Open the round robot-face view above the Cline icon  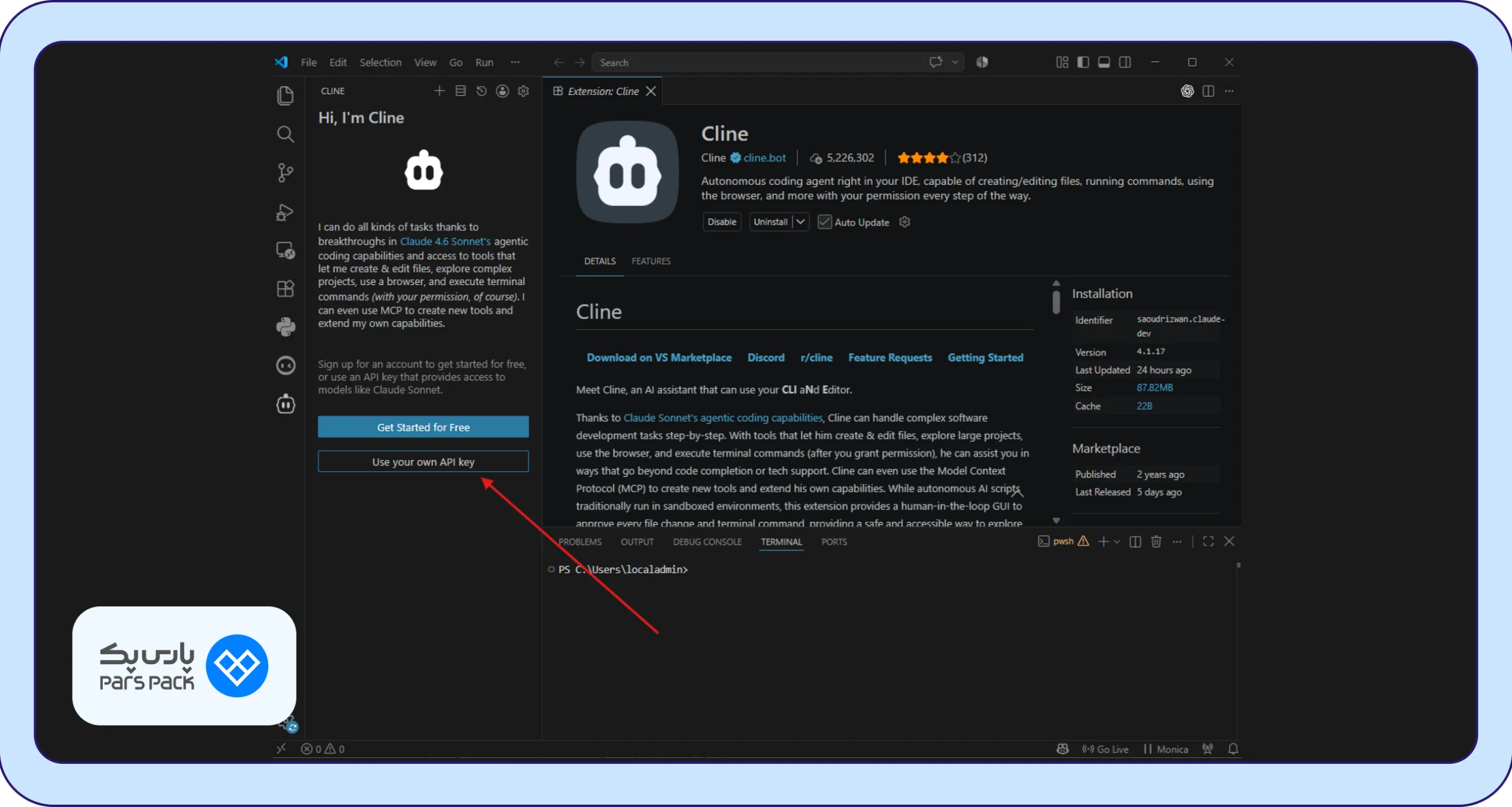coord(285,365)
